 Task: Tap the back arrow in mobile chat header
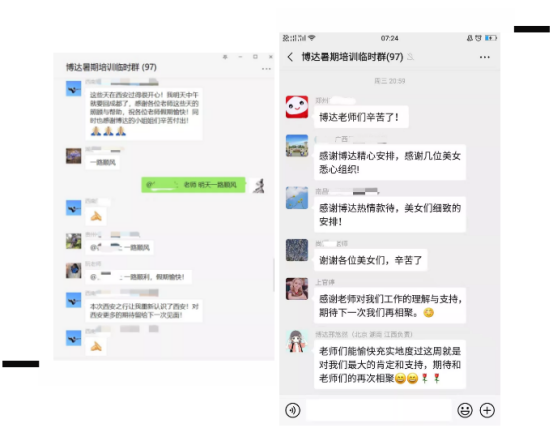pyautogui.click(x=290, y=57)
